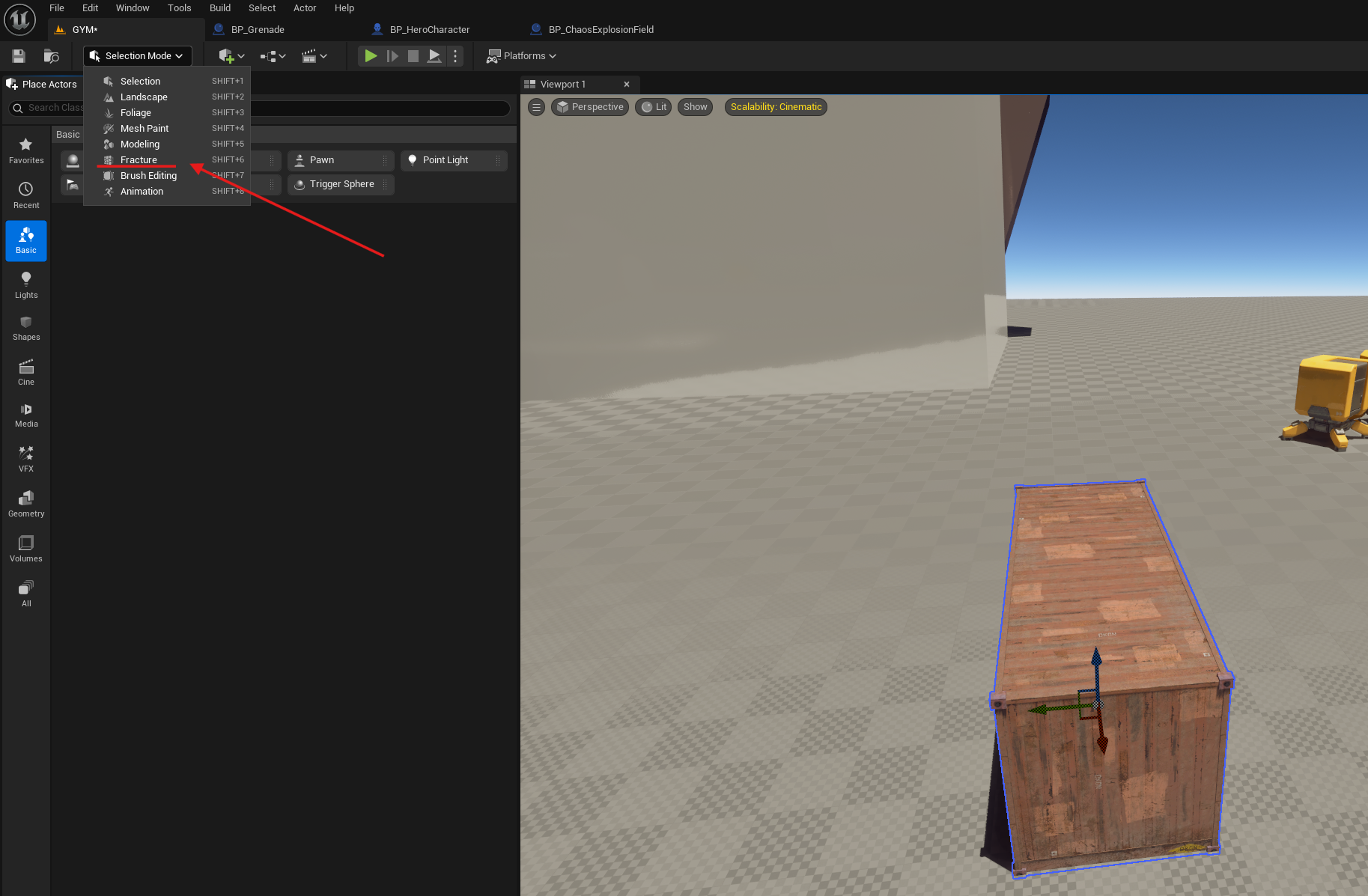Open the Blueprints dropdown in the toolbar
This screenshot has height=896, width=1368.
coord(273,56)
